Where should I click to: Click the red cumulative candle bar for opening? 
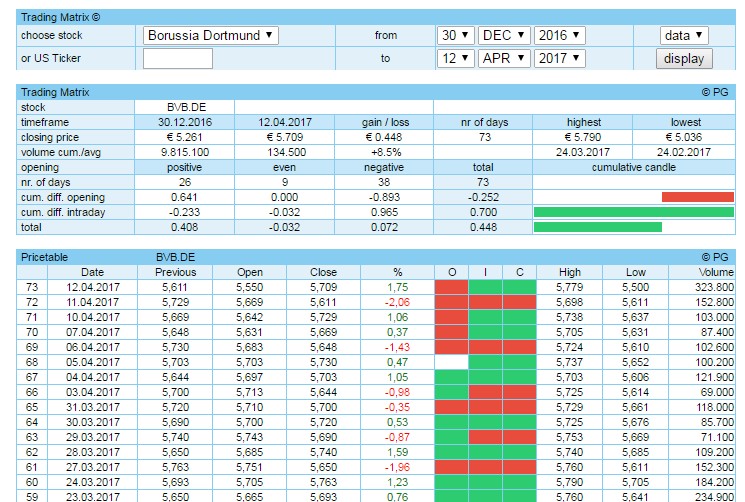(697, 197)
